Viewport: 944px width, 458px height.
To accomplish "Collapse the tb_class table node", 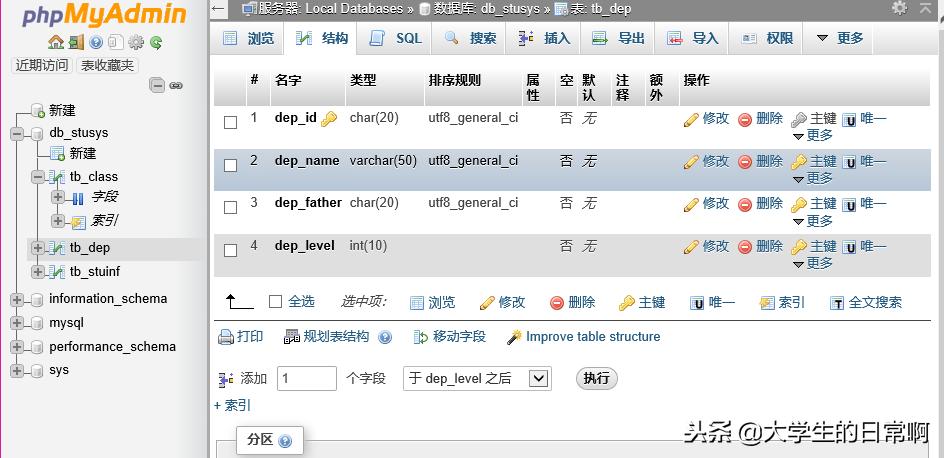I will point(38,177).
